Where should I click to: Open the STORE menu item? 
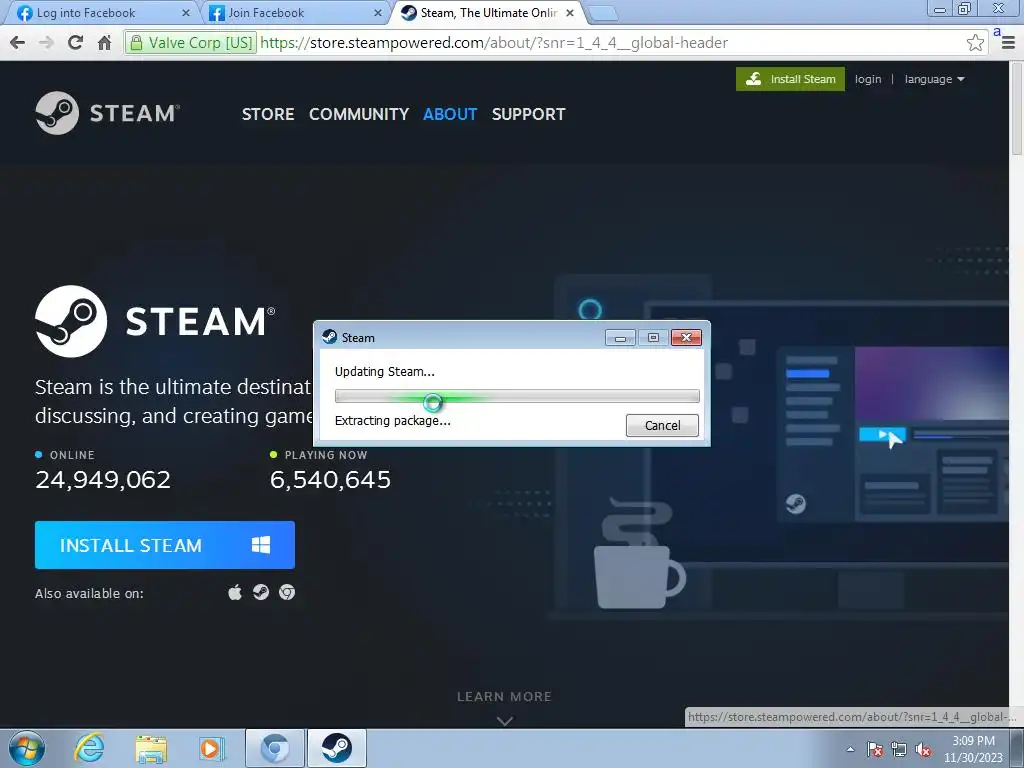(x=268, y=114)
